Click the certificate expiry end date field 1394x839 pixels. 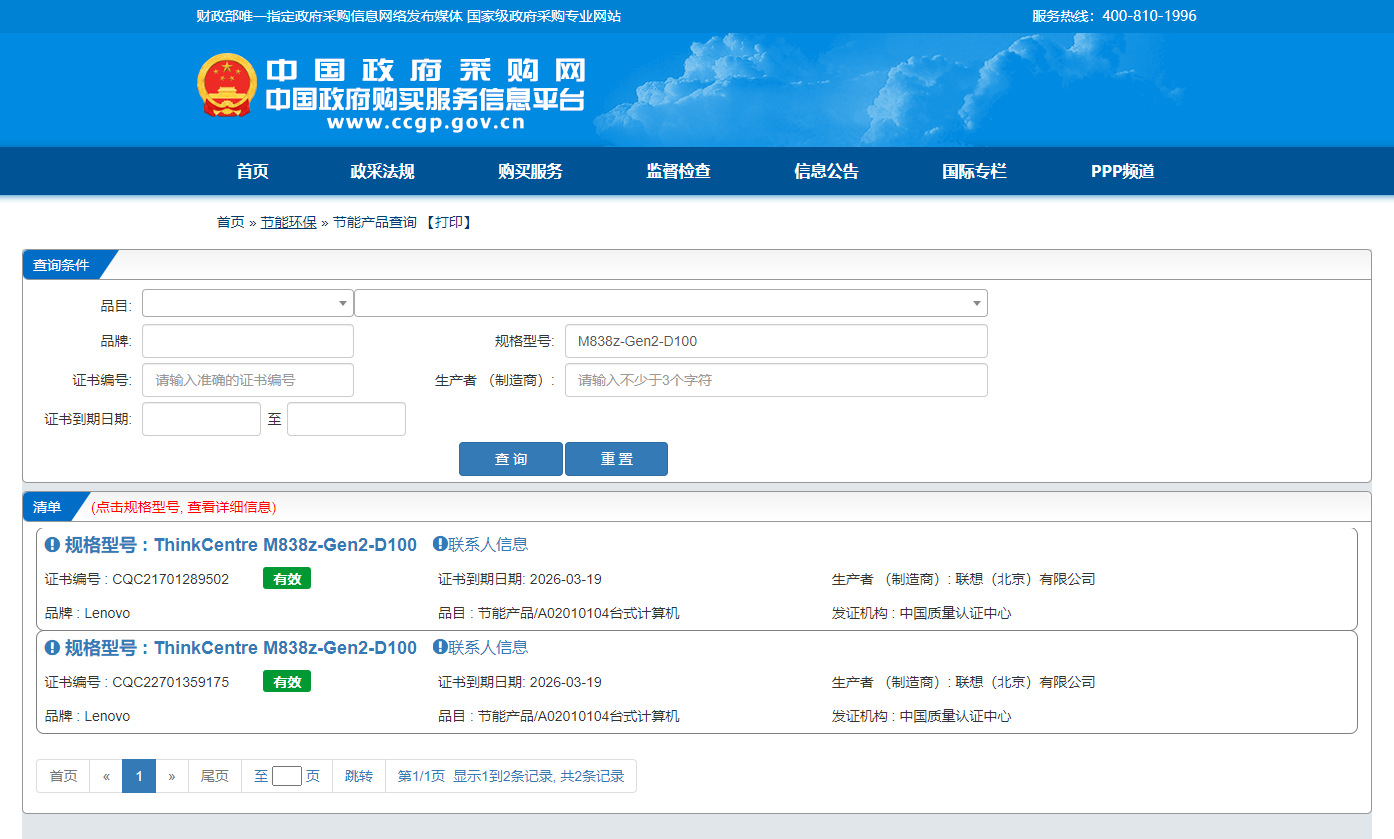point(346,419)
